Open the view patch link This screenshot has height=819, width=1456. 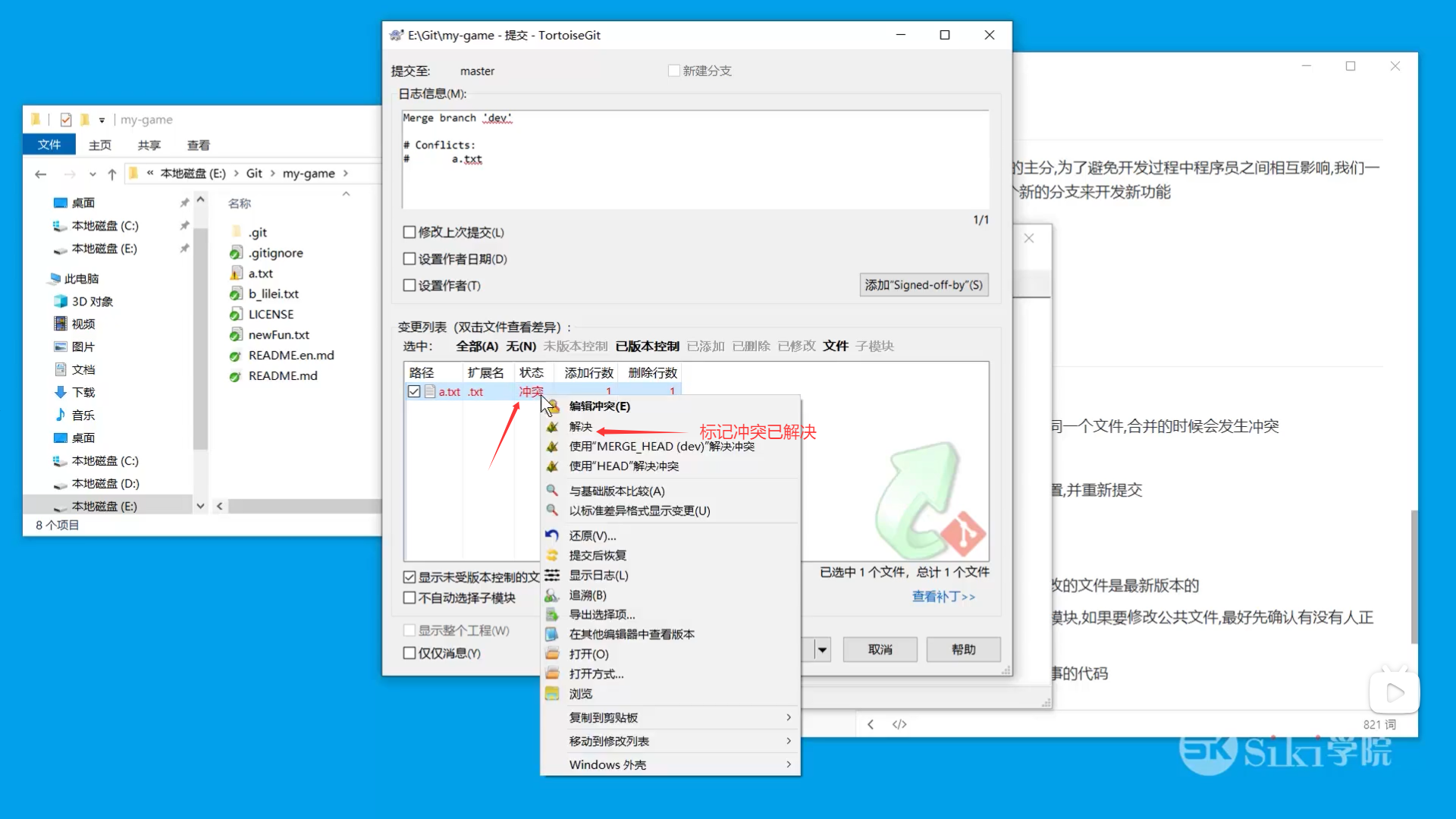(943, 597)
